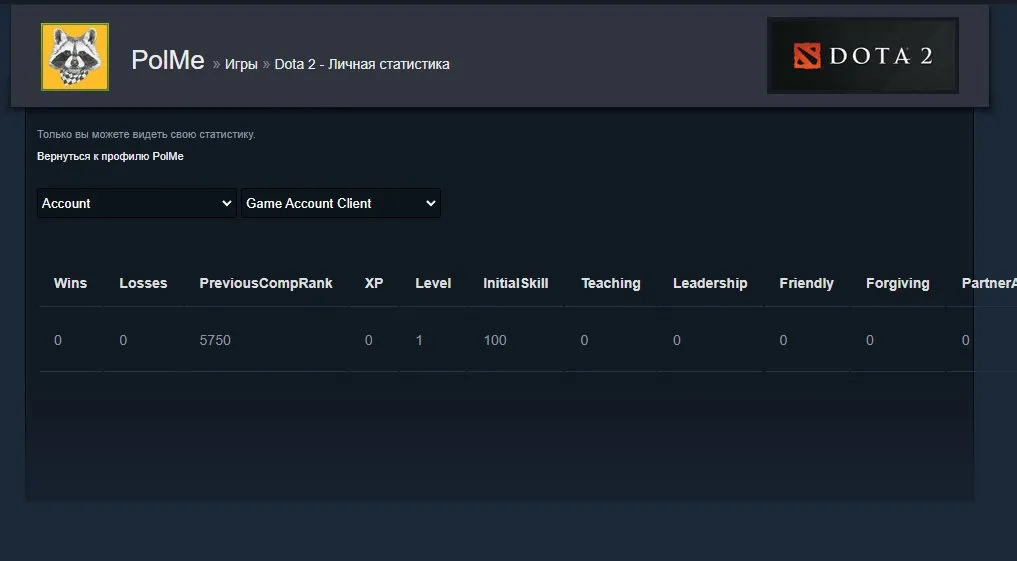Click the Teaching column header
The height and width of the screenshot is (561, 1017).
pos(611,283)
